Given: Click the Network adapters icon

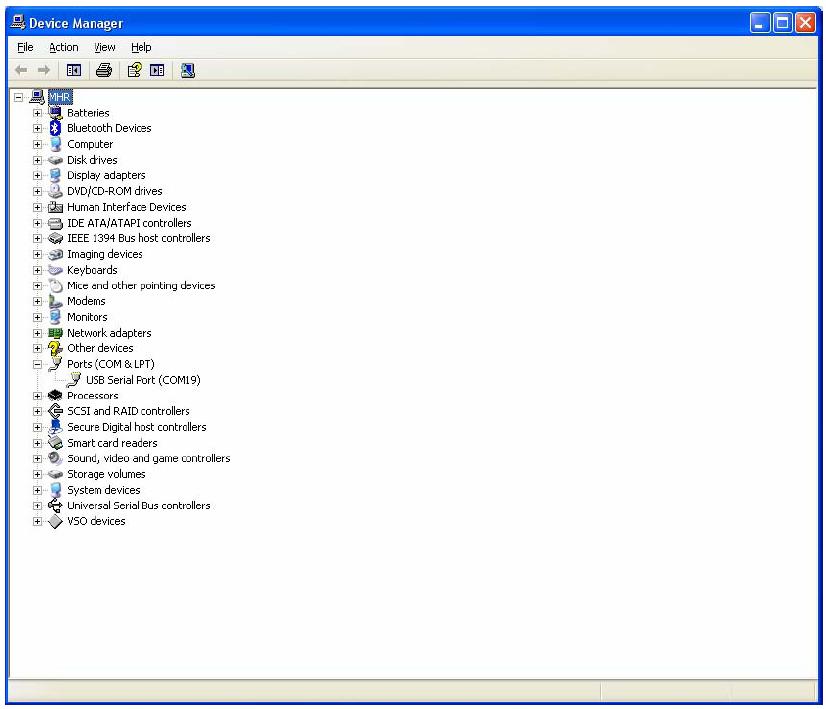Looking at the screenshot, I should click(x=55, y=333).
